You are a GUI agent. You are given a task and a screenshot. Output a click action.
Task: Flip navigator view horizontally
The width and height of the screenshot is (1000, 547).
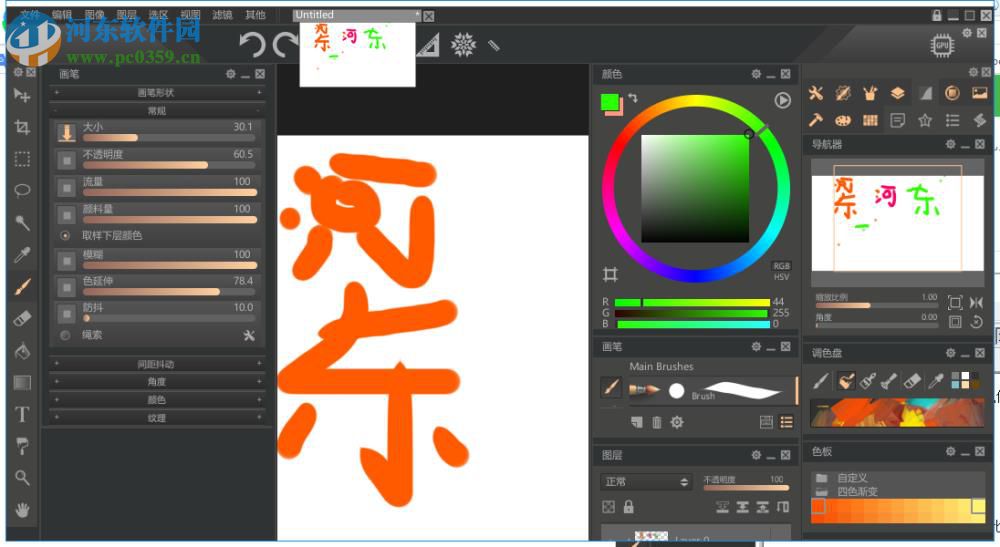976,302
